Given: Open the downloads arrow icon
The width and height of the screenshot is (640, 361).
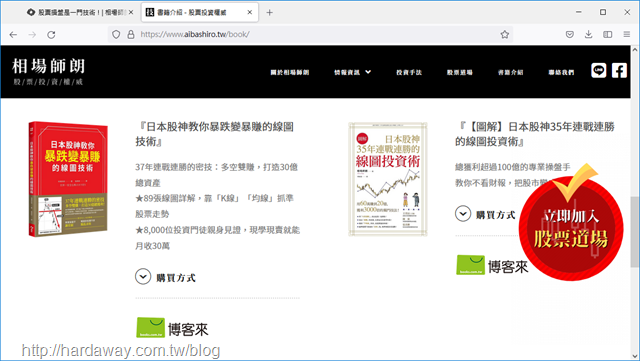Looking at the screenshot, I should tap(588, 34).
